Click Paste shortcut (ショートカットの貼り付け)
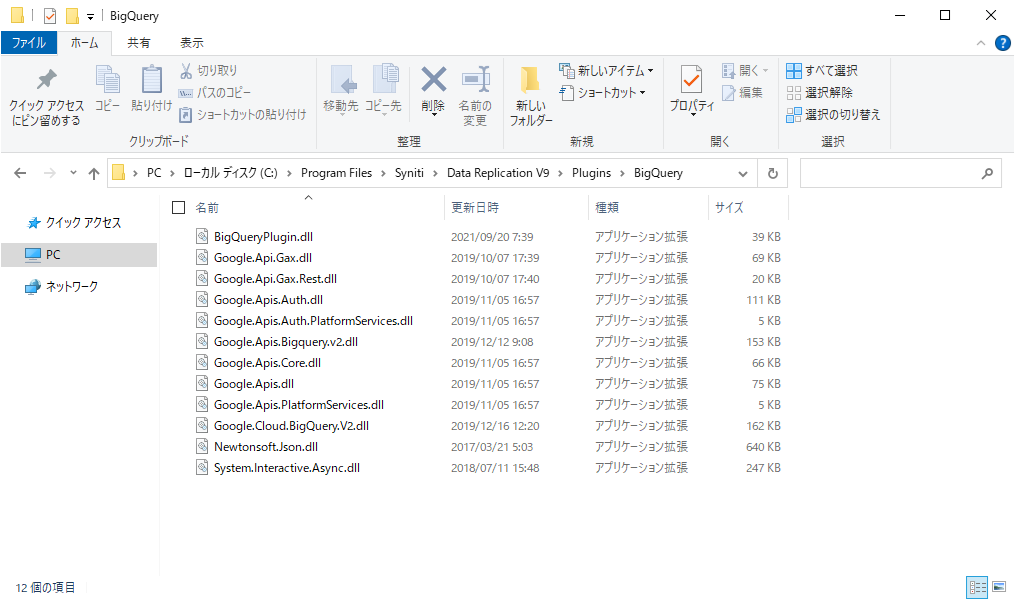Screen dimensions: 1015x600 (x=242, y=115)
